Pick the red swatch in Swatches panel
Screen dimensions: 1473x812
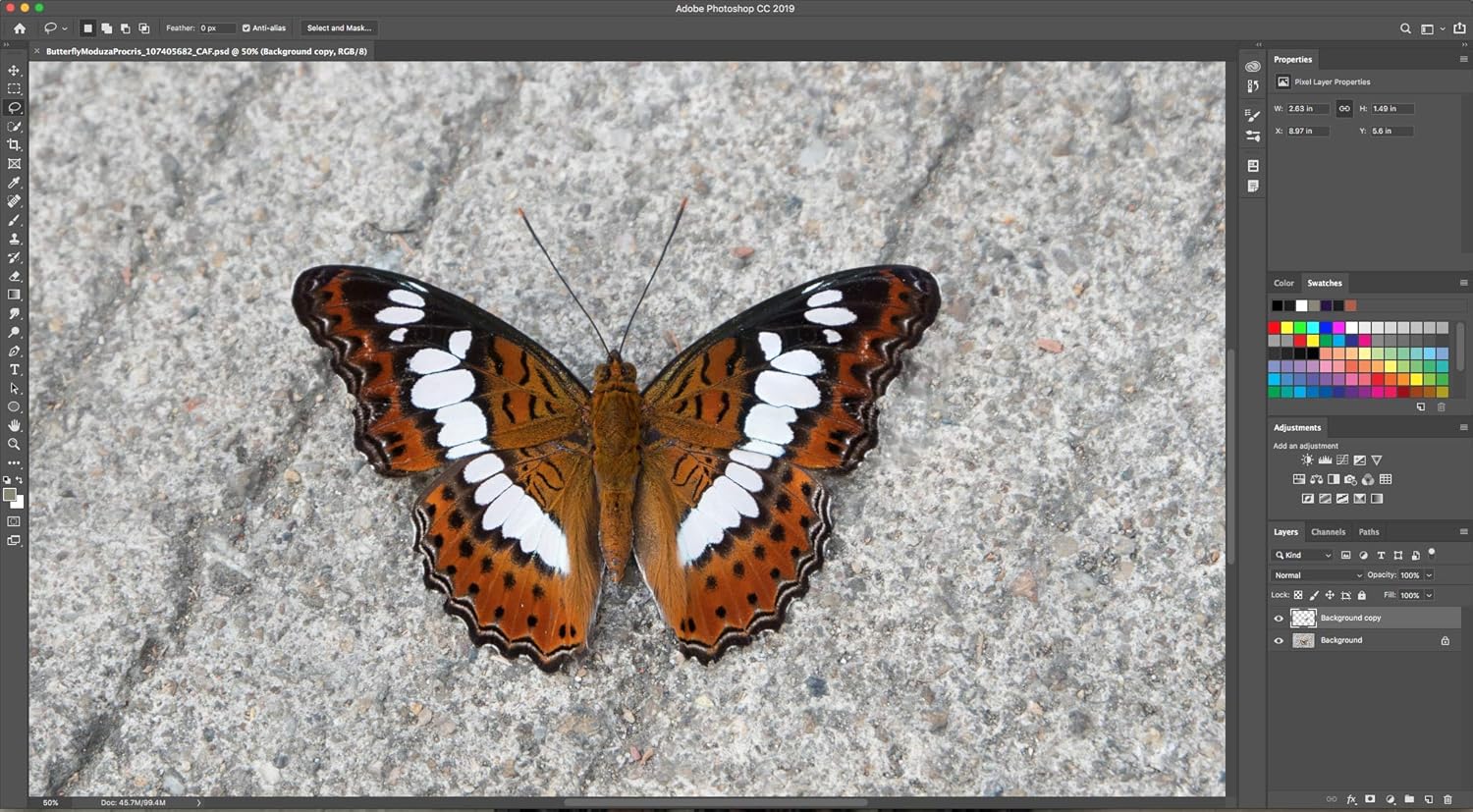point(1275,328)
